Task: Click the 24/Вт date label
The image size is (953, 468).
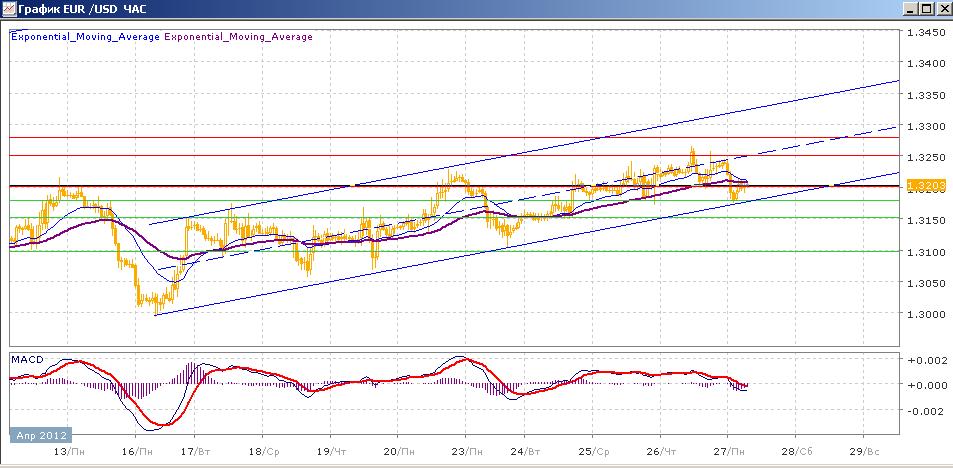Action: click(526, 452)
